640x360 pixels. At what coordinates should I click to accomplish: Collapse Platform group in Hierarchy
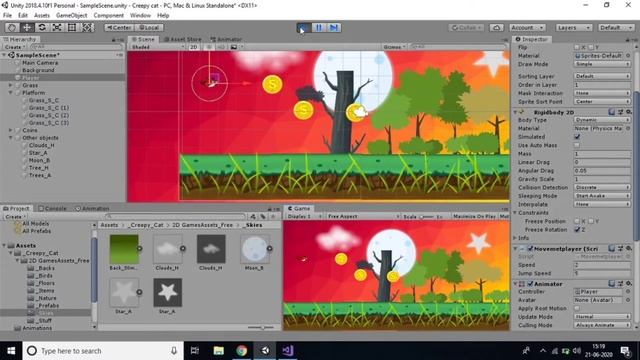[11, 93]
